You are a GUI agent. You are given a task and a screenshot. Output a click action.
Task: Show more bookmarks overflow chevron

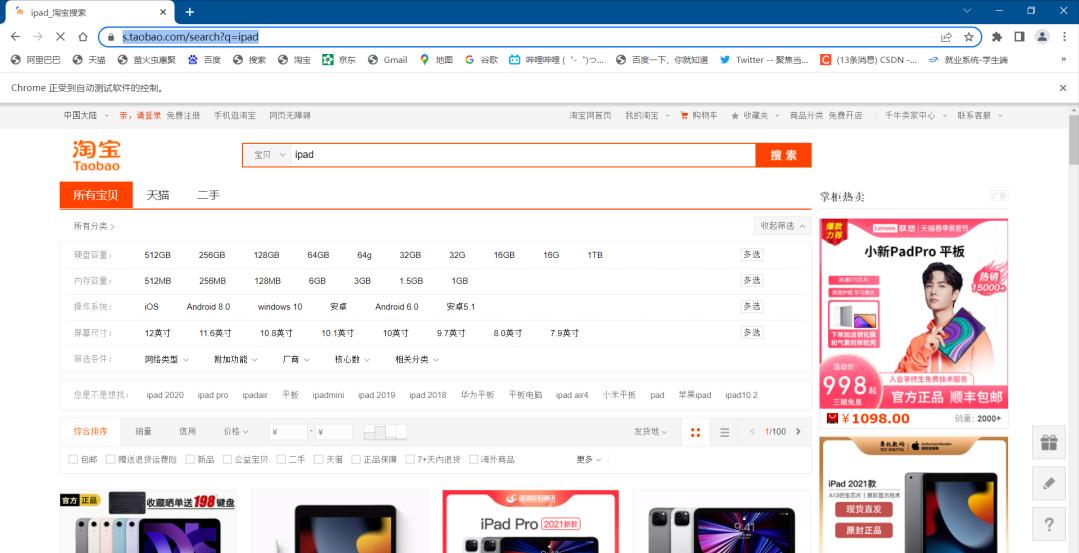(x=1064, y=60)
